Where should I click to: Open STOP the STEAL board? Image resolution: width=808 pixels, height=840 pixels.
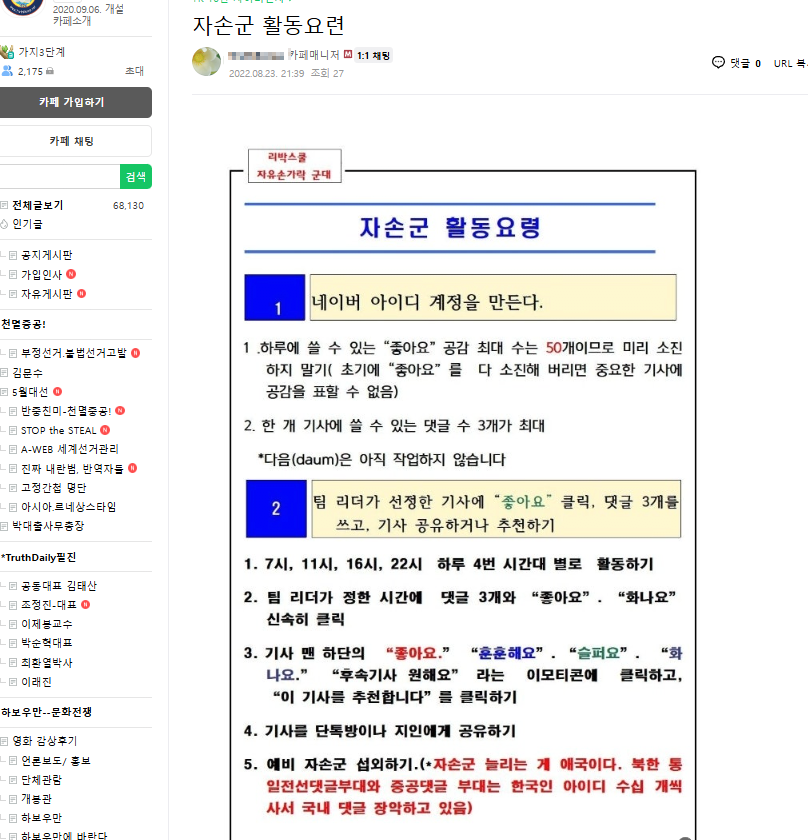click(x=58, y=431)
